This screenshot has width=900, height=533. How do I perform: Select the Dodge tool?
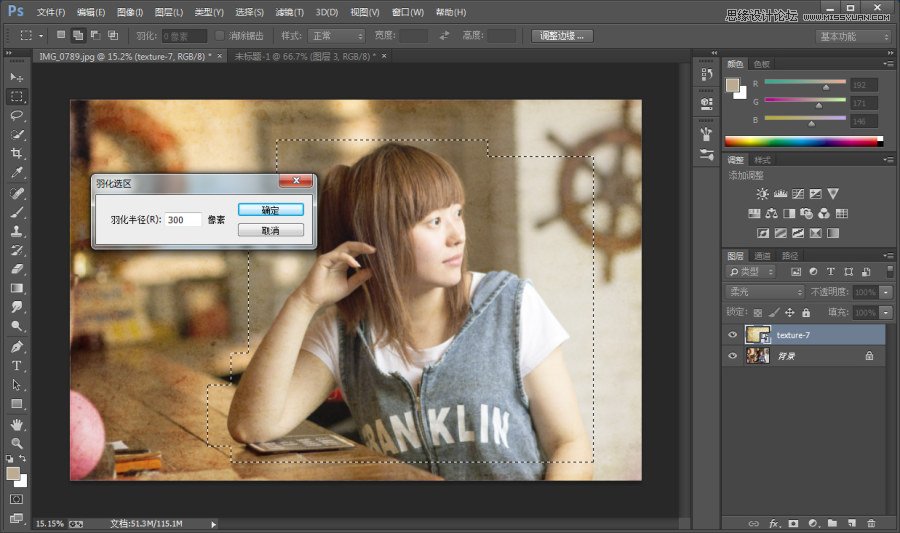(16, 326)
